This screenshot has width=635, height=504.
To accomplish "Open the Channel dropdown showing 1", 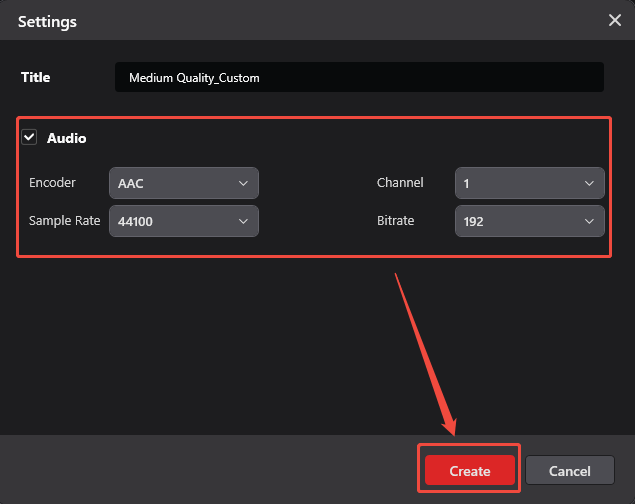I will [x=530, y=183].
